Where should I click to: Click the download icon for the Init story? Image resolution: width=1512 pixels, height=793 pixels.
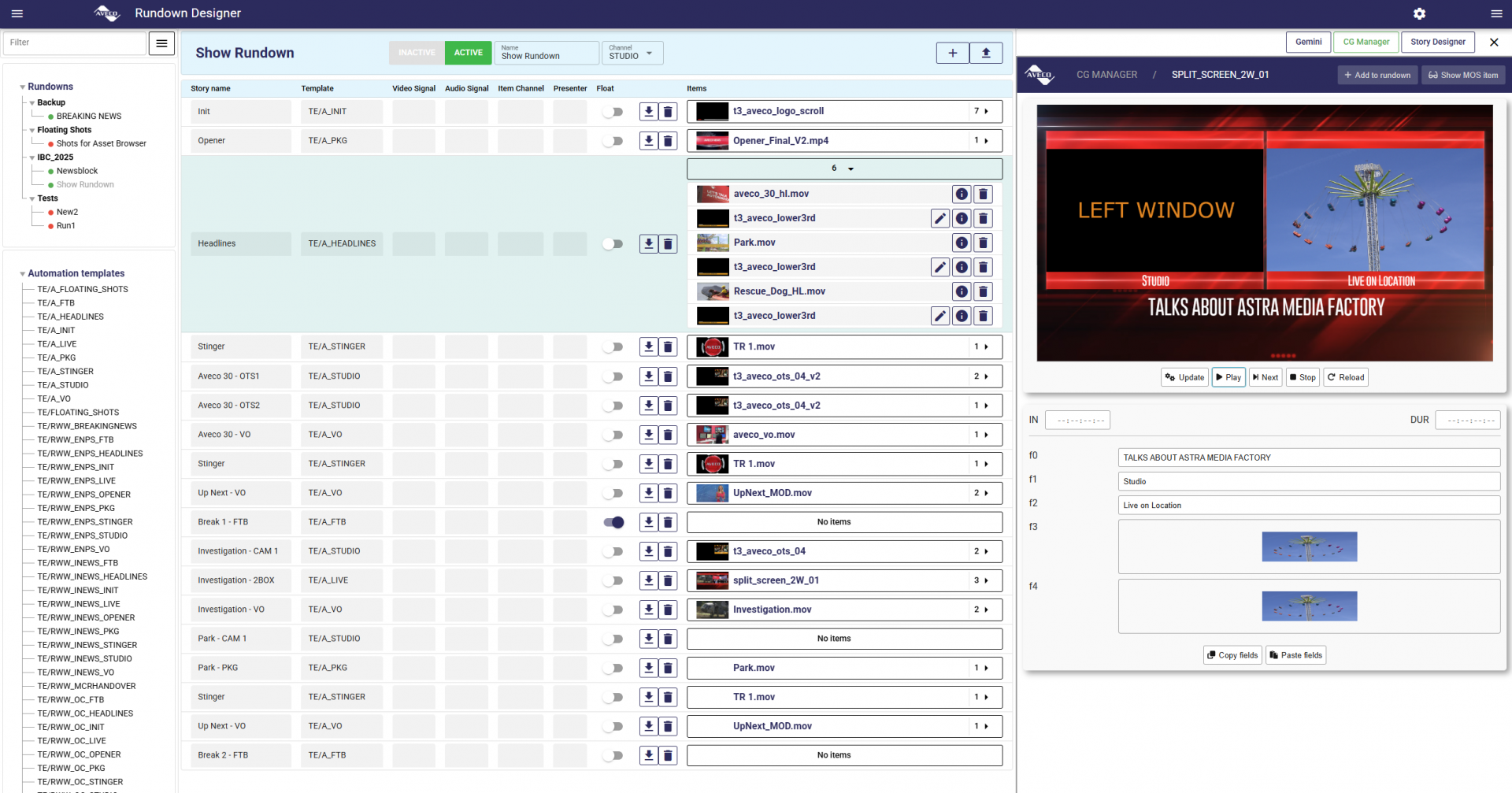click(648, 112)
